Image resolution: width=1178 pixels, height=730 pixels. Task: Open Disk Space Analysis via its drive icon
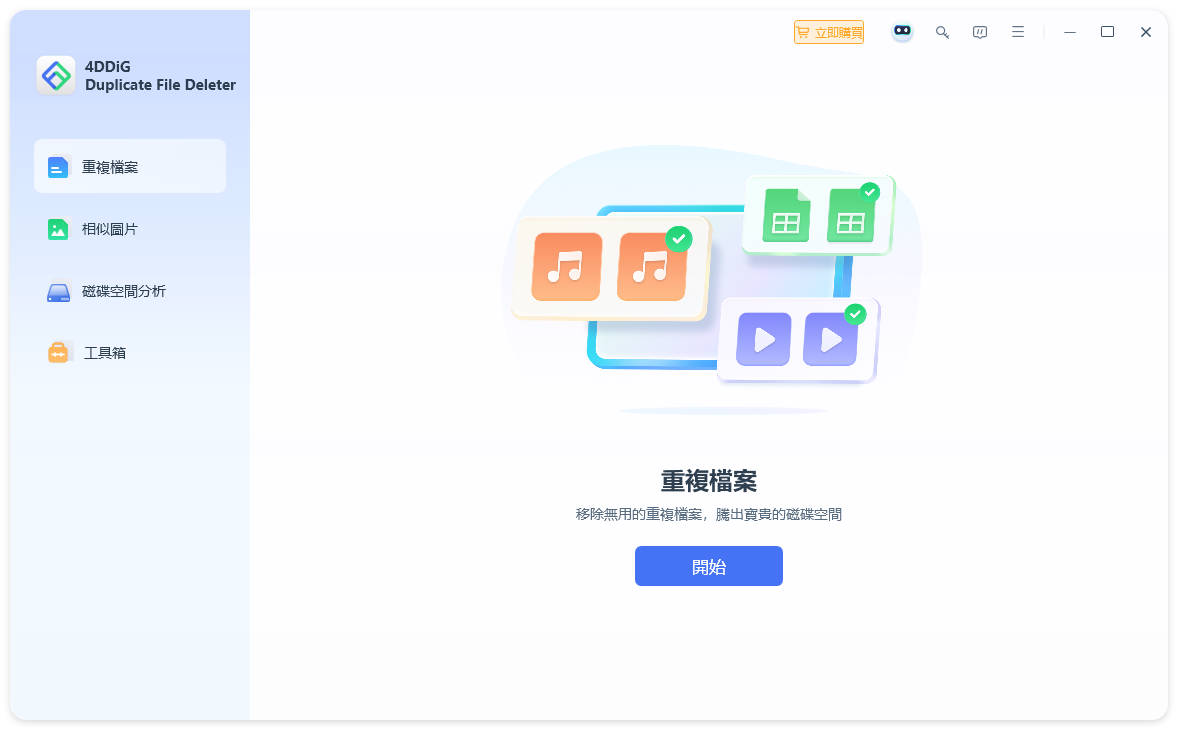coord(57,291)
